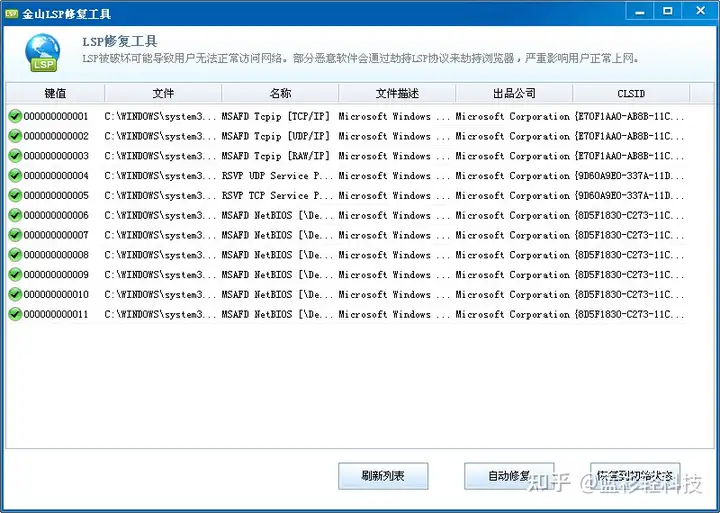Click the 自动修复 button

tap(509, 476)
